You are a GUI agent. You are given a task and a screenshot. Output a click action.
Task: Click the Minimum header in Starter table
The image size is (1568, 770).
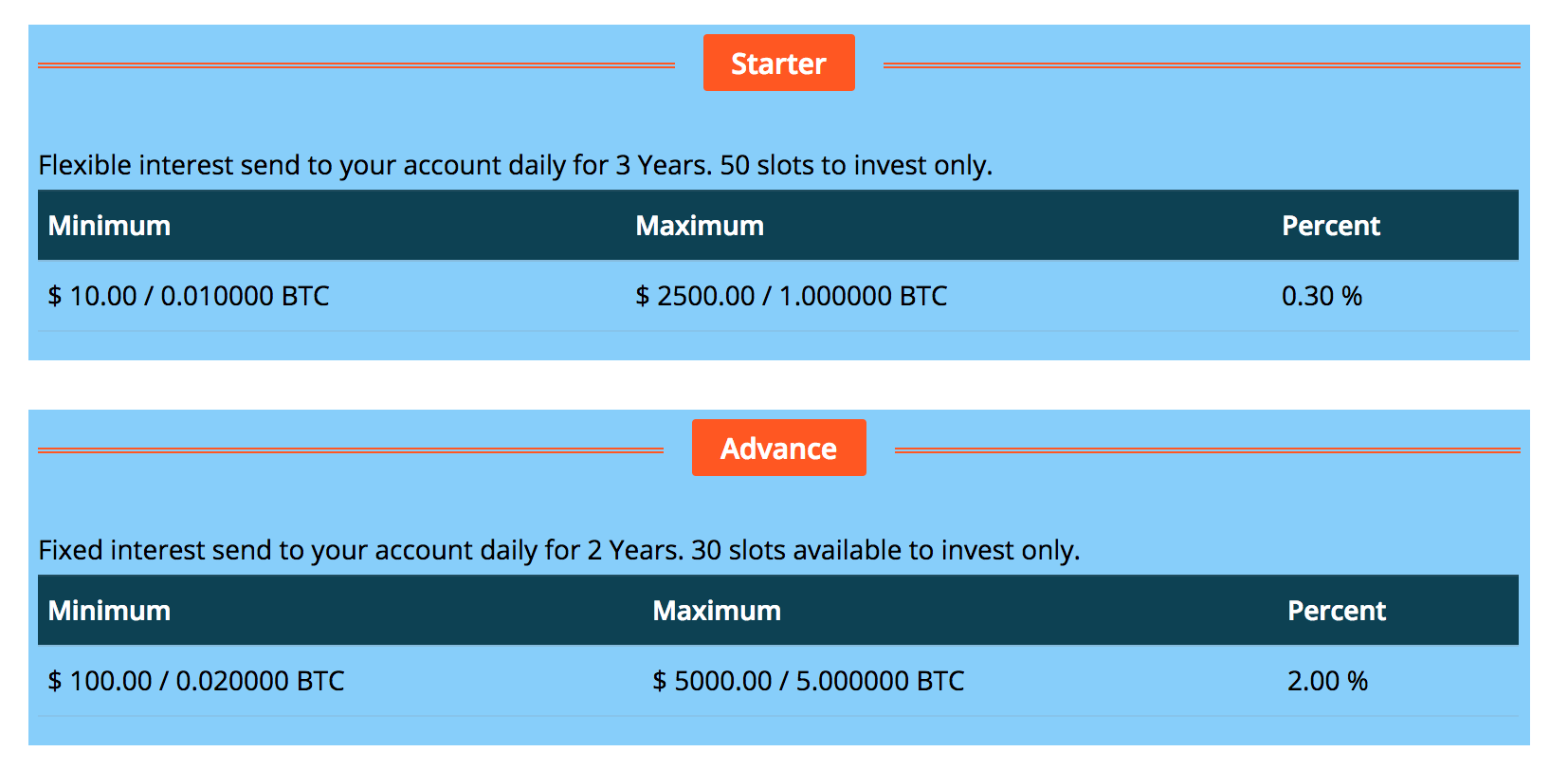point(109,226)
